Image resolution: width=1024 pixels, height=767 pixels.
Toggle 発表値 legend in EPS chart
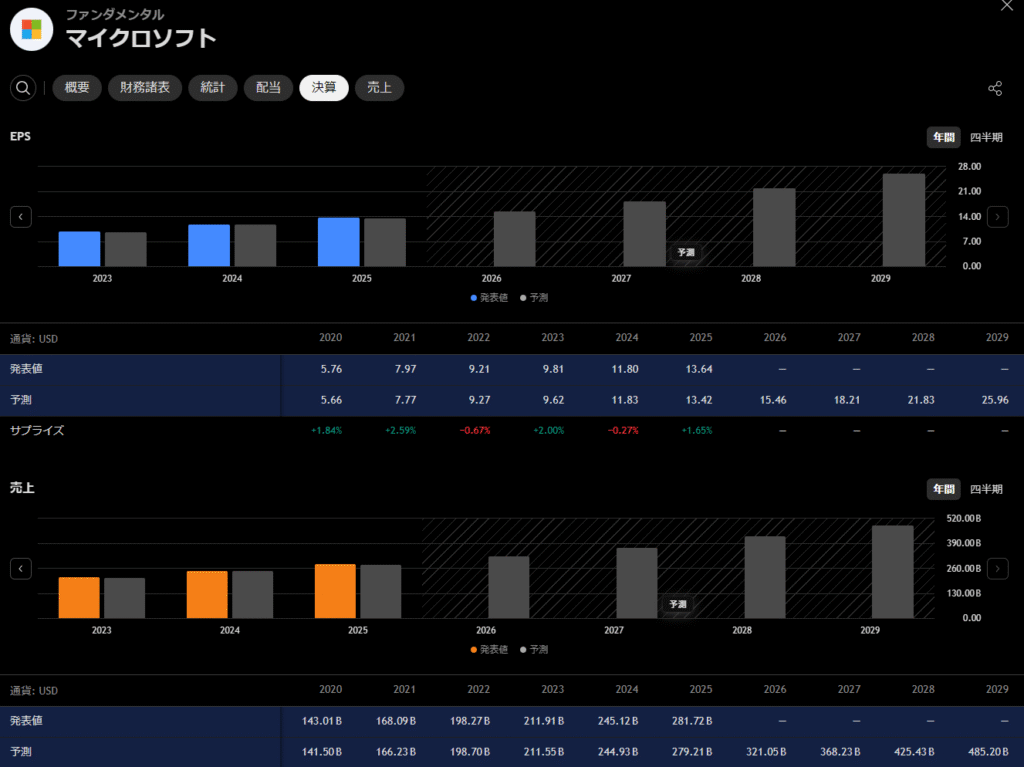489,298
